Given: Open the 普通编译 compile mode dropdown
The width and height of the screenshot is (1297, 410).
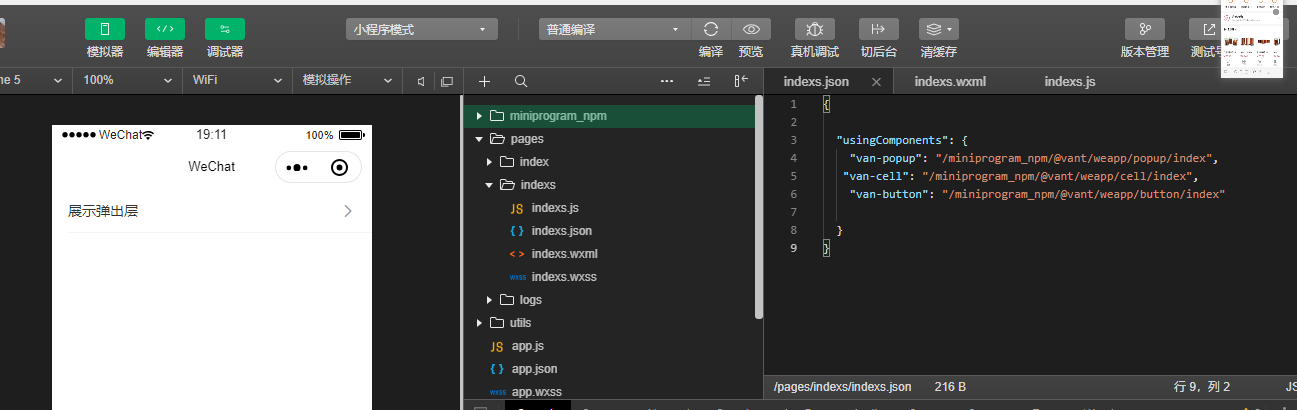Looking at the screenshot, I should 615,30.
